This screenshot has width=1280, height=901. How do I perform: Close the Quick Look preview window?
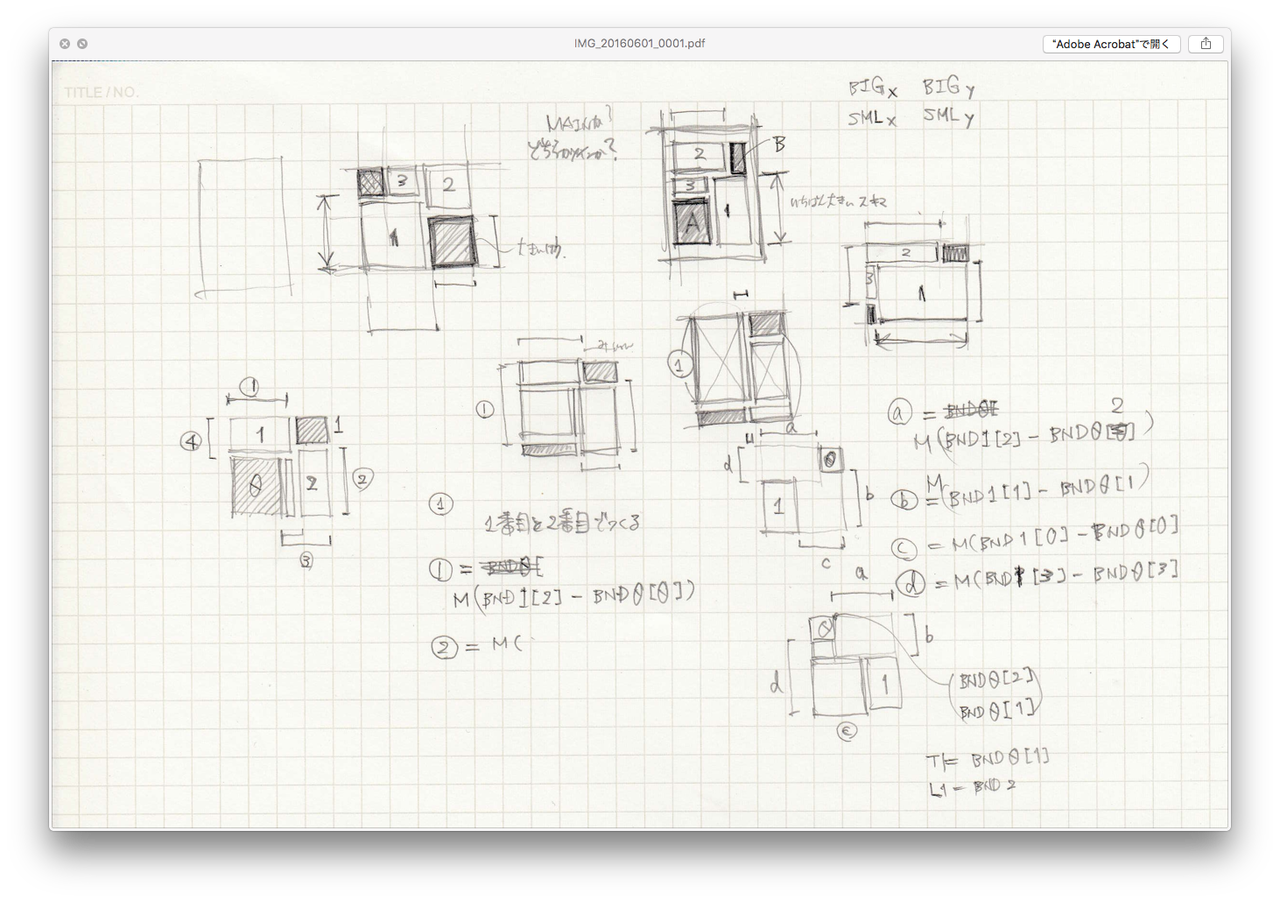(x=65, y=44)
